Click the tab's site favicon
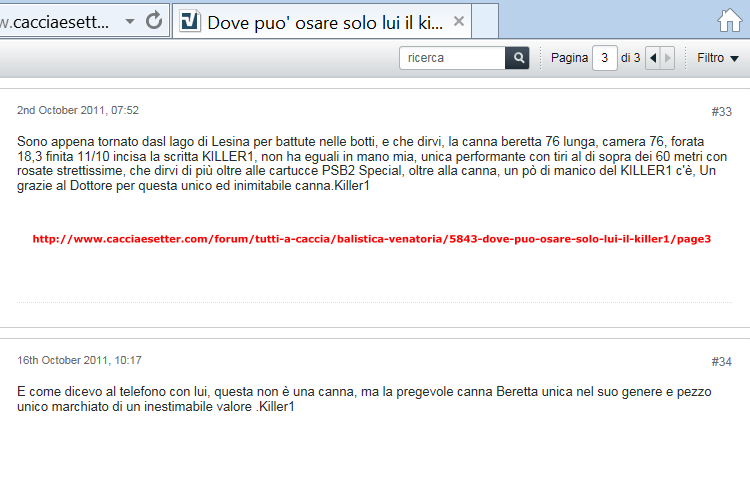The width and height of the screenshot is (750, 500). coord(190,22)
